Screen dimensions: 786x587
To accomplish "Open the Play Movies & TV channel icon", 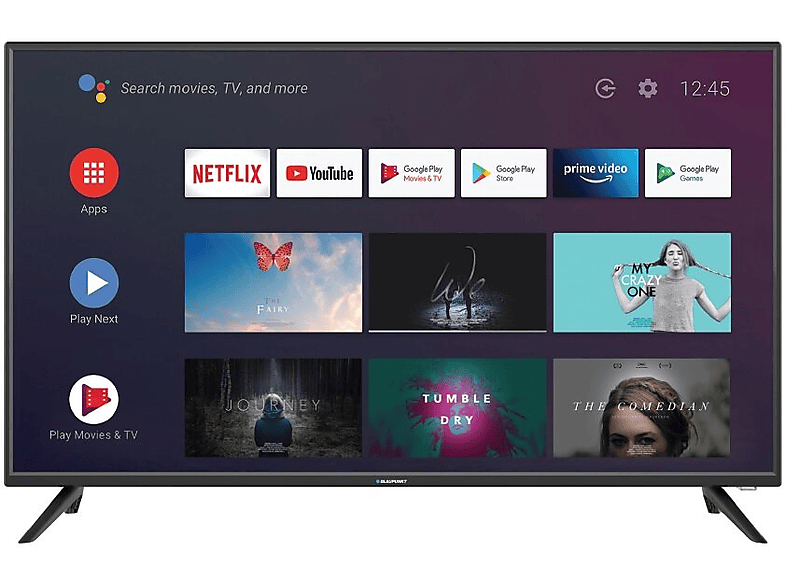I will click(94, 400).
